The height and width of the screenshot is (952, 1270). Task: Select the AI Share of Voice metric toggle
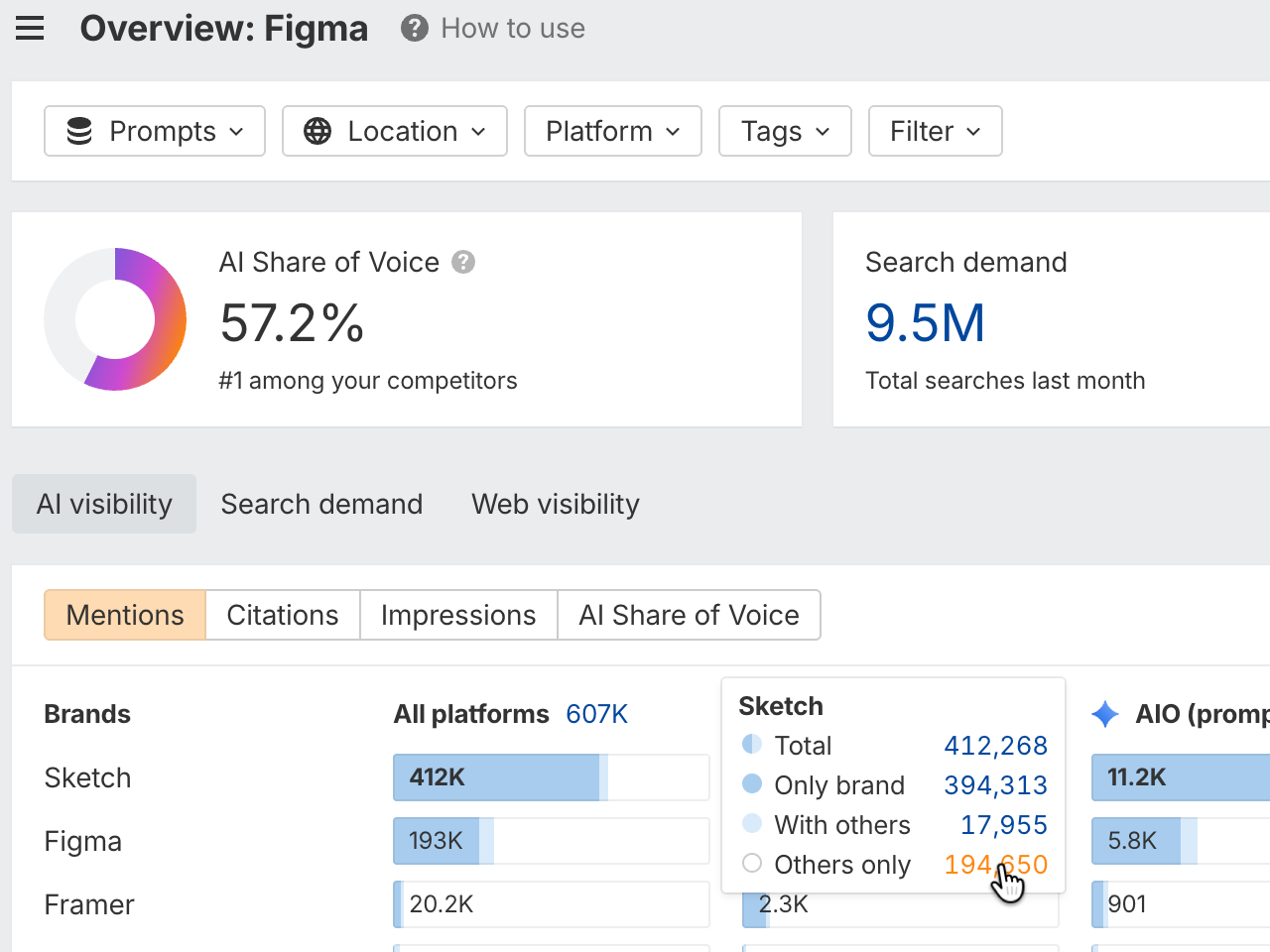[690, 615]
